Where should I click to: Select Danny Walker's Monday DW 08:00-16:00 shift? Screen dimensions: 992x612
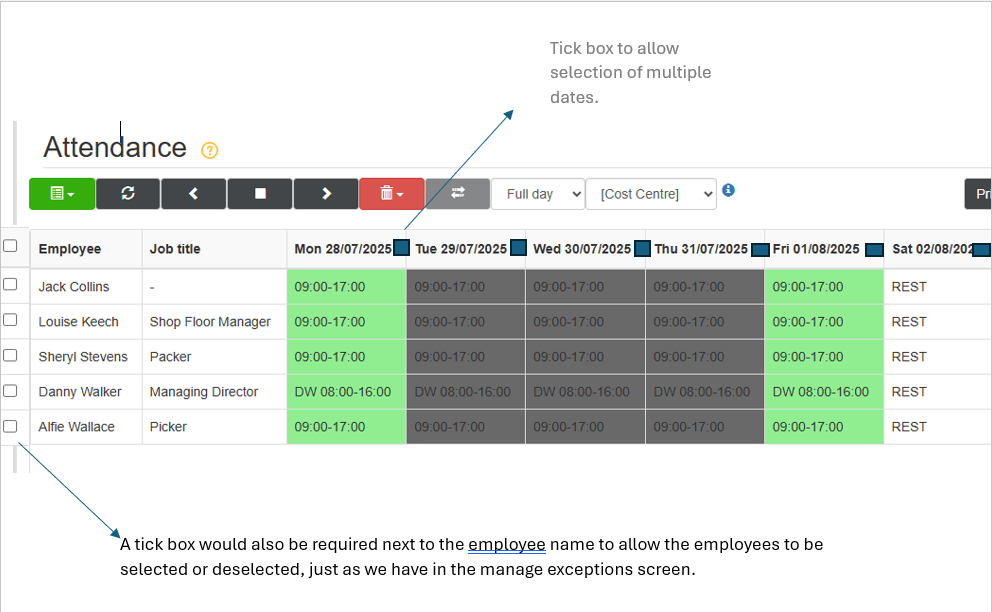346,392
